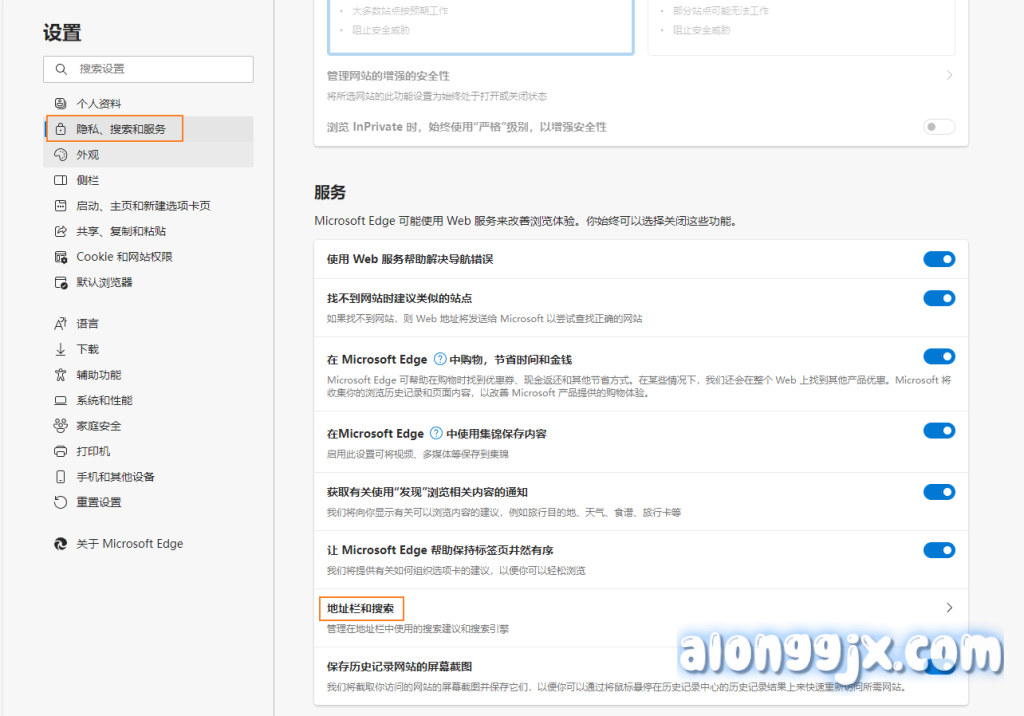
Task: Click the help icon next to 在 Microsoft Edge 中购物
Action: [x=439, y=359]
